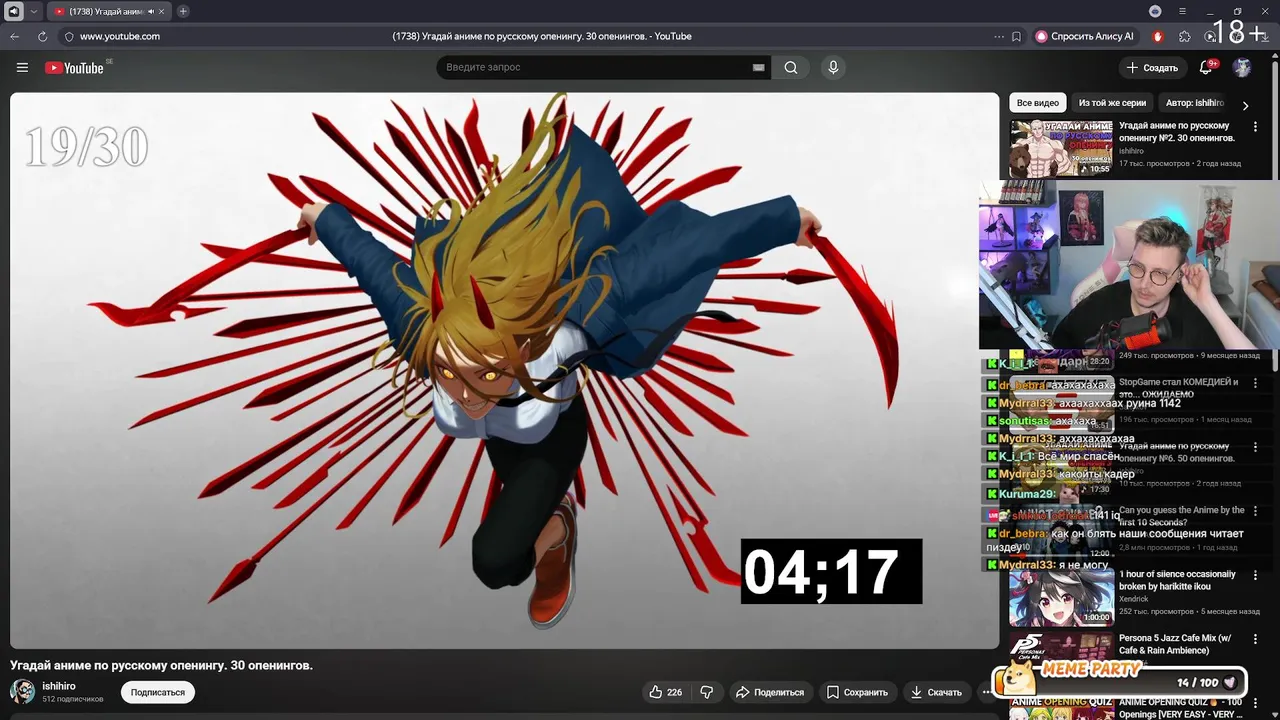1280x720 pixels.
Task: Open the YouTube hamburger guide menu
Action: click(x=22, y=67)
